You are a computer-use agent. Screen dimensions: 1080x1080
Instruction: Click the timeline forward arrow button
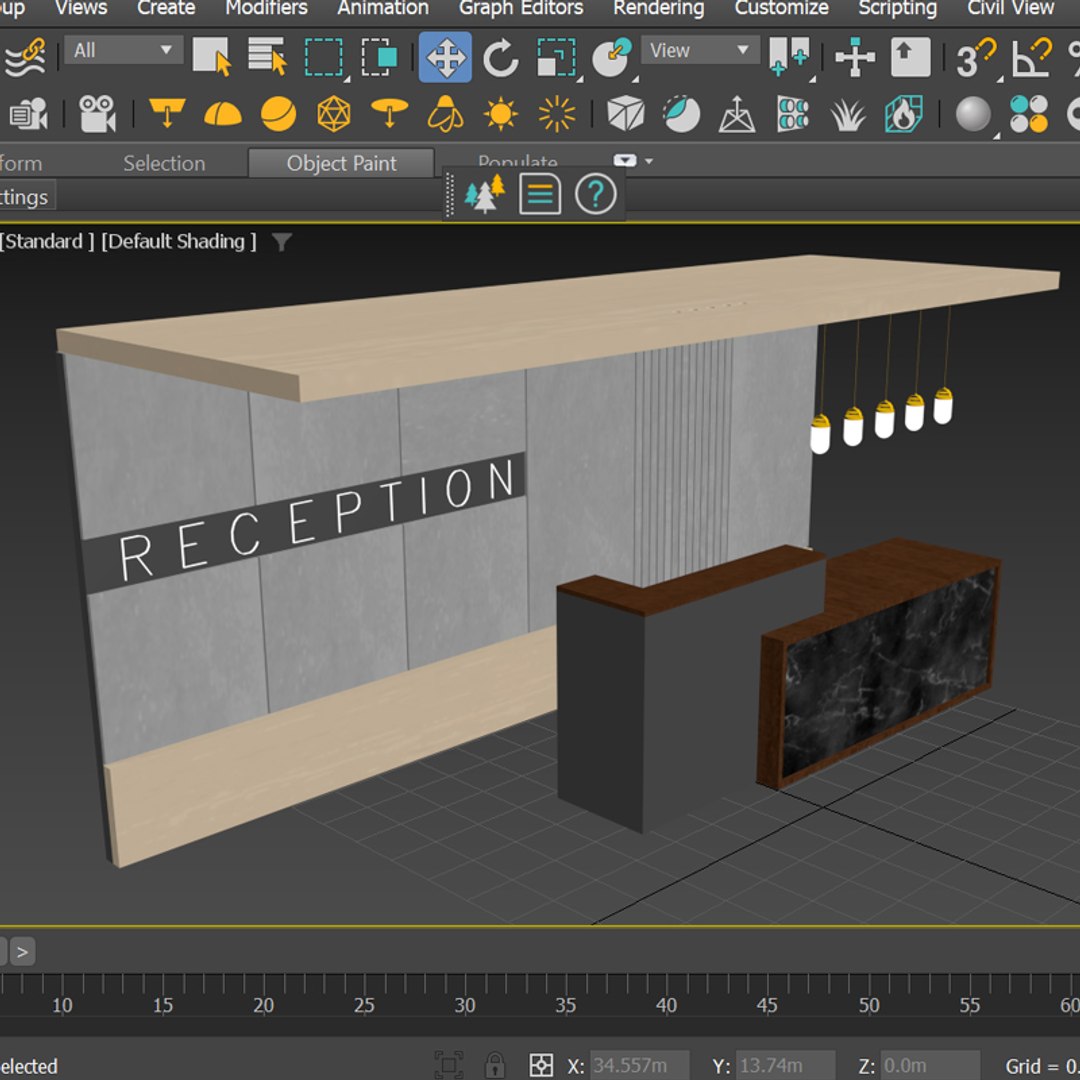tap(22, 952)
